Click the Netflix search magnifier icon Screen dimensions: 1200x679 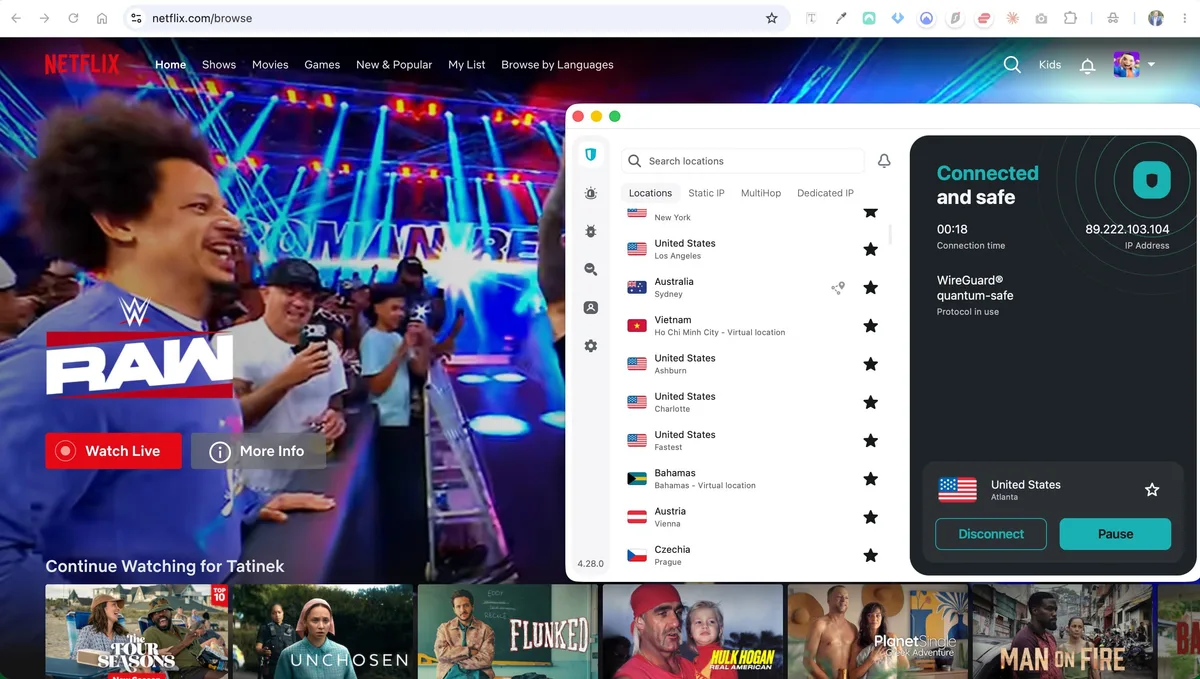click(1012, 64)
